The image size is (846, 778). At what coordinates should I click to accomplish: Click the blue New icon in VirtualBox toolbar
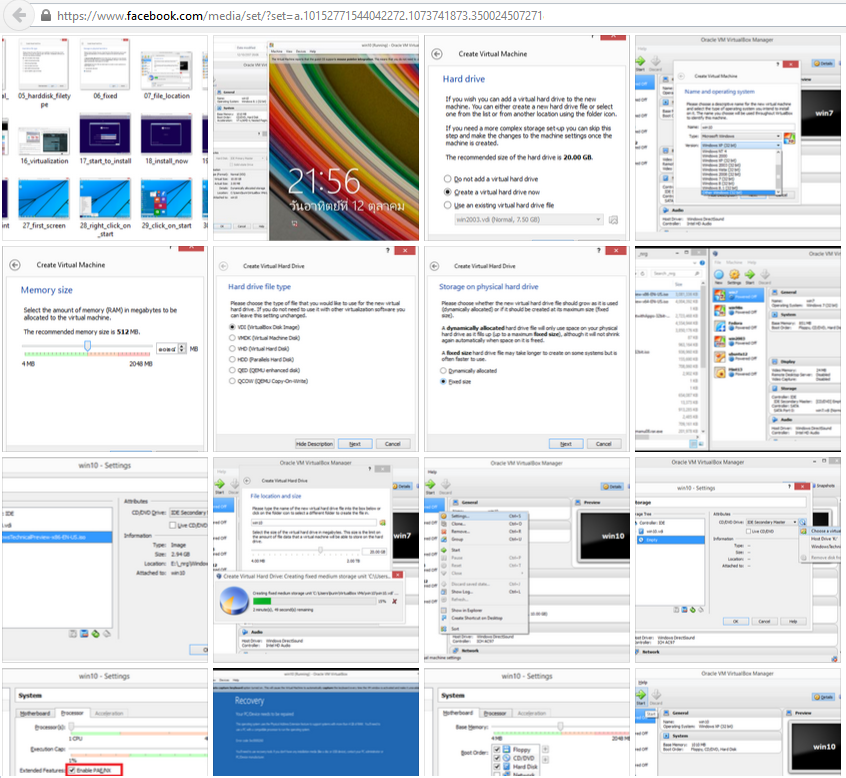click(719, 274)
